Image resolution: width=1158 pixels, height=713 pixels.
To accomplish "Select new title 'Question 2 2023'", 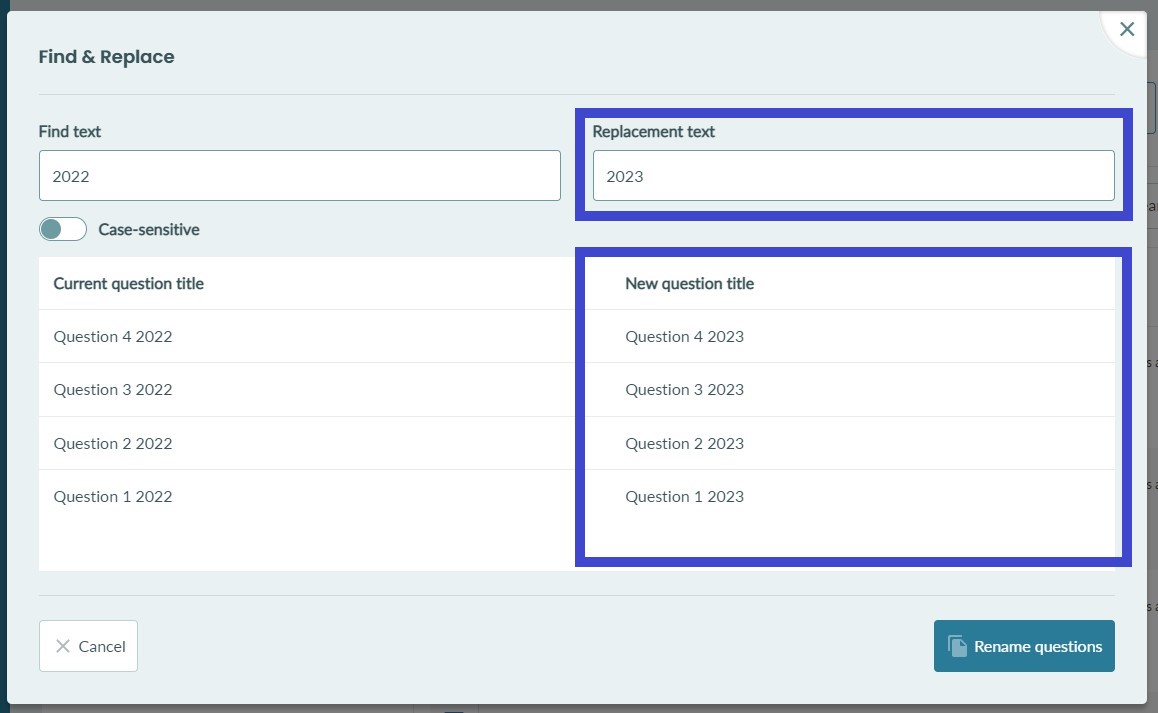I will [x=685, y=443].
